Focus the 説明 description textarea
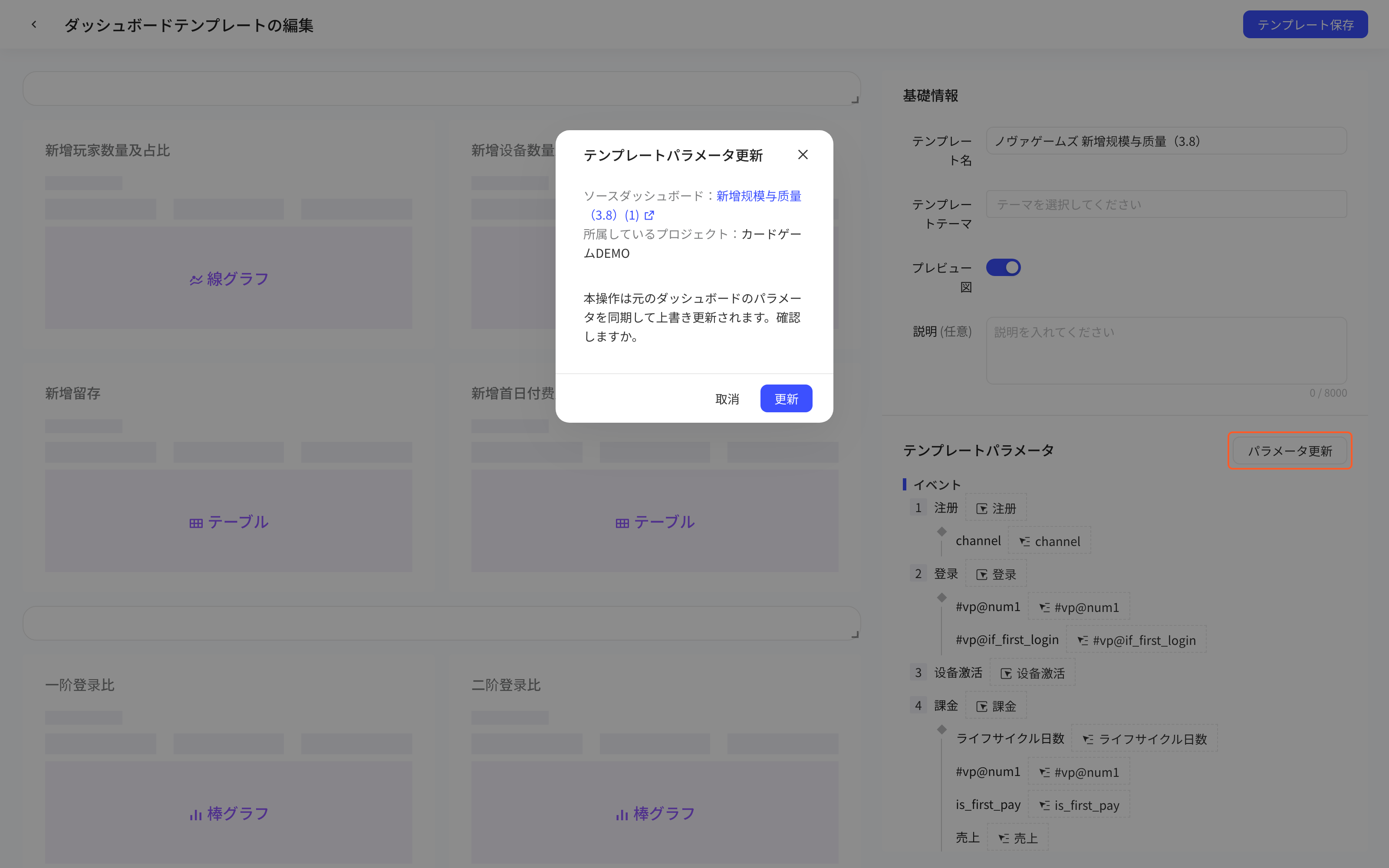1389x868 pixels. click(1166, 350)
